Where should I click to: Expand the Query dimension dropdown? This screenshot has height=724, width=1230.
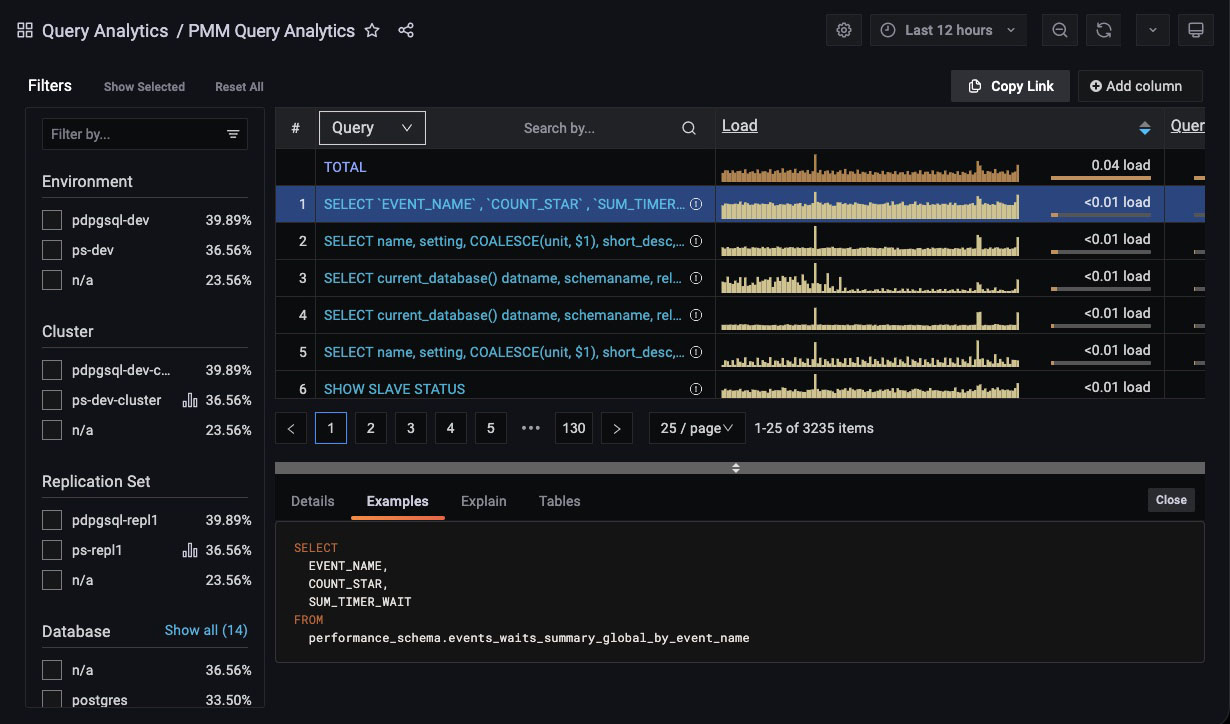click(x=372, y=128)
